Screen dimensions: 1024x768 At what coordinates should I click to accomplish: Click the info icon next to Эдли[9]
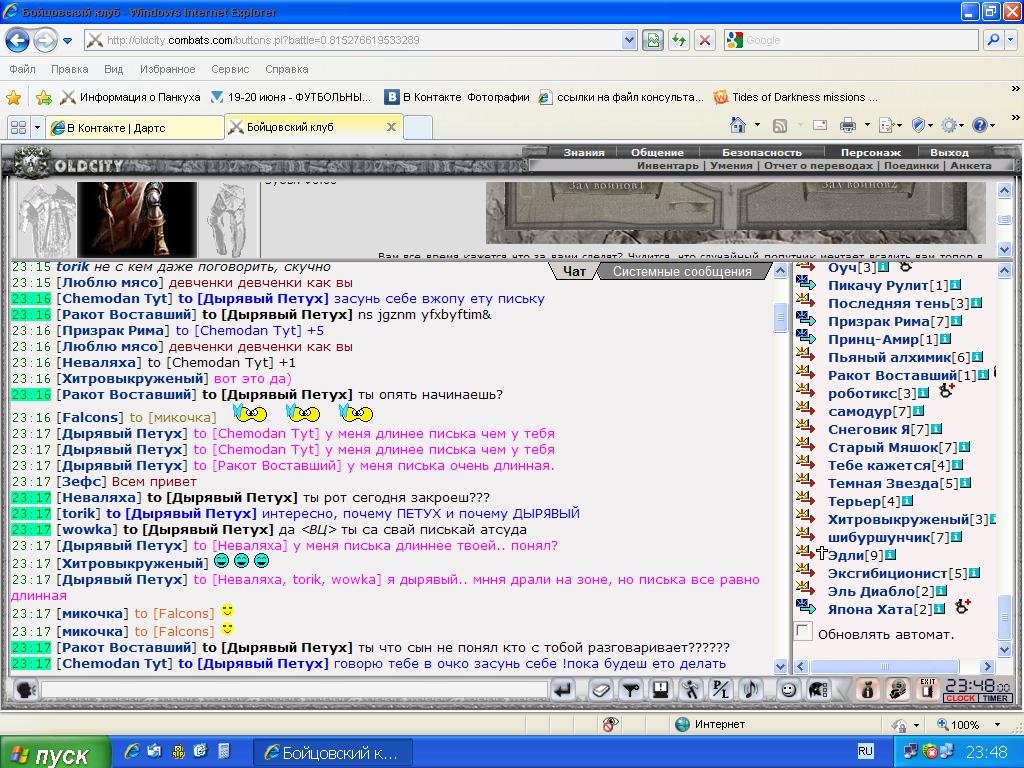pos(889,555)
